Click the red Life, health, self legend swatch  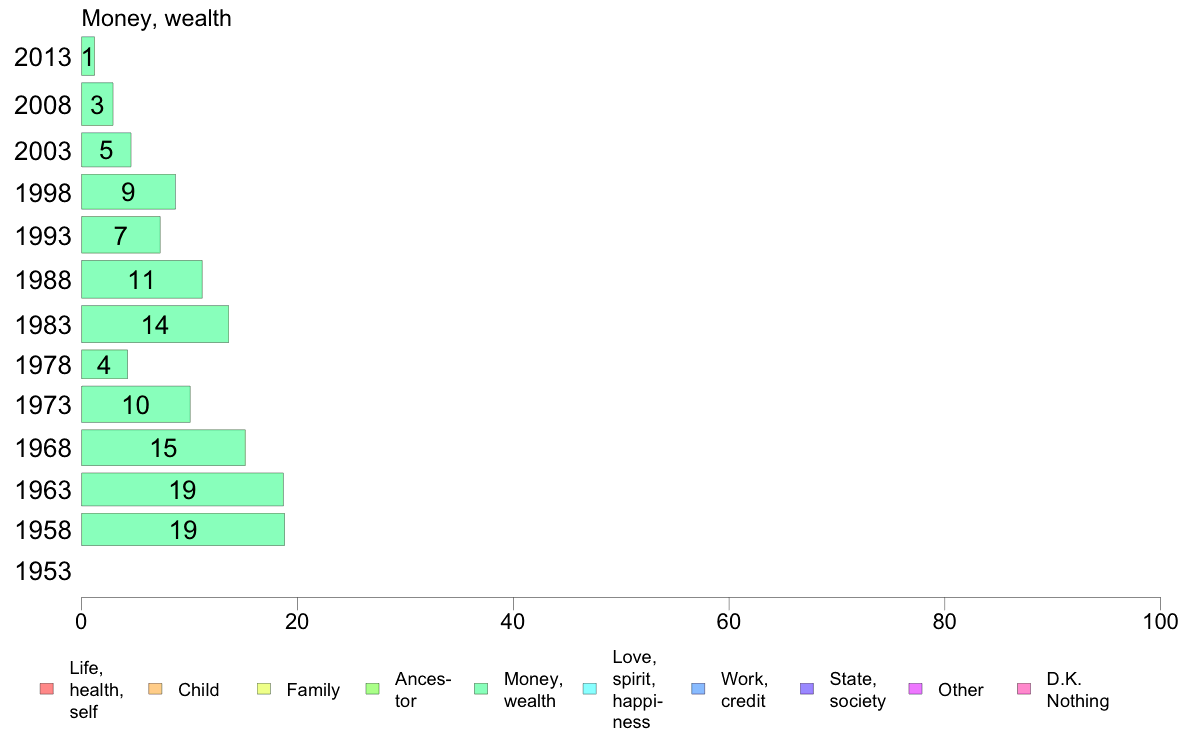tap(47, 689)
